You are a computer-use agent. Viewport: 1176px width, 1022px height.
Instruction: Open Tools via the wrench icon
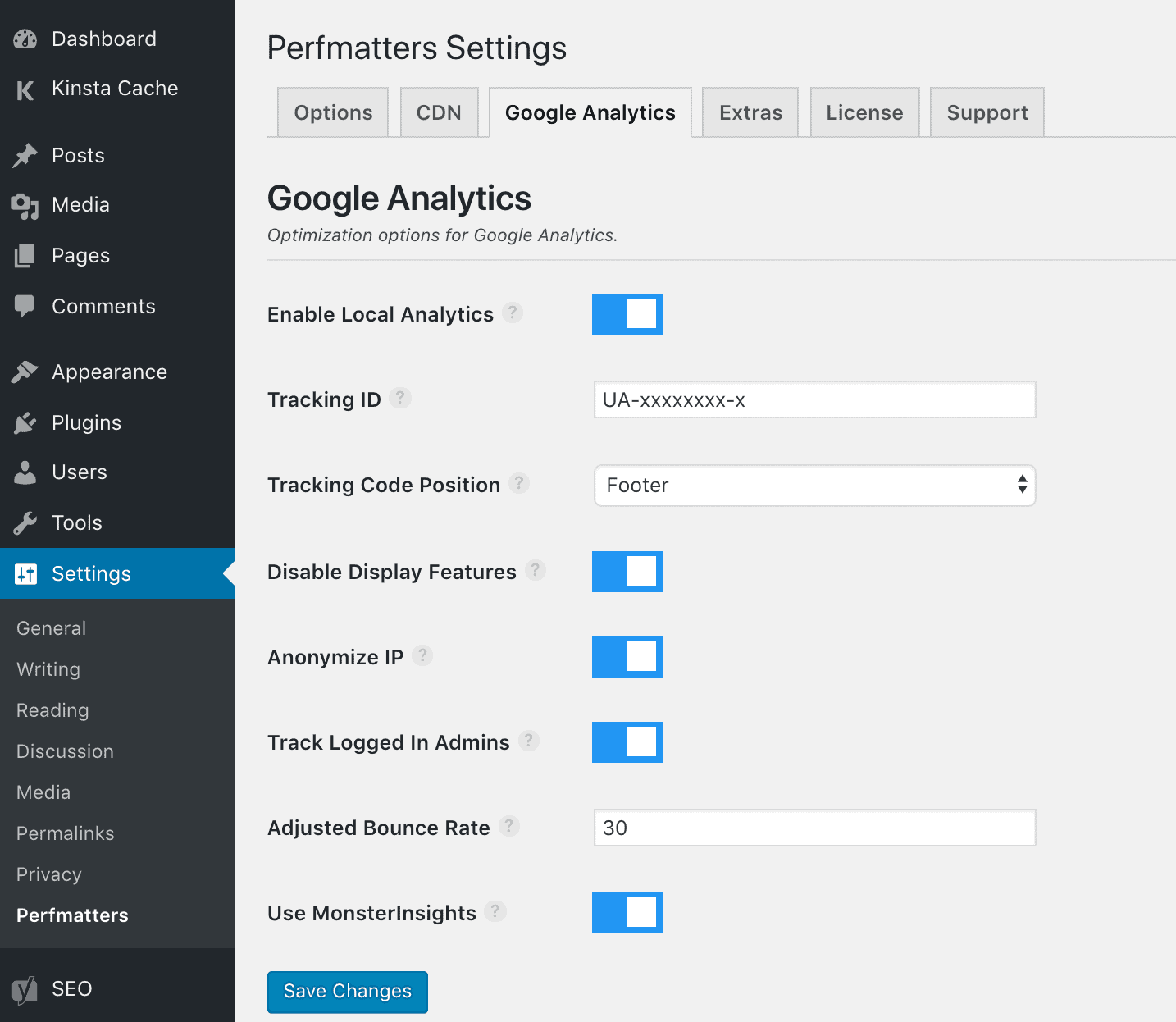tap(25, 522)
